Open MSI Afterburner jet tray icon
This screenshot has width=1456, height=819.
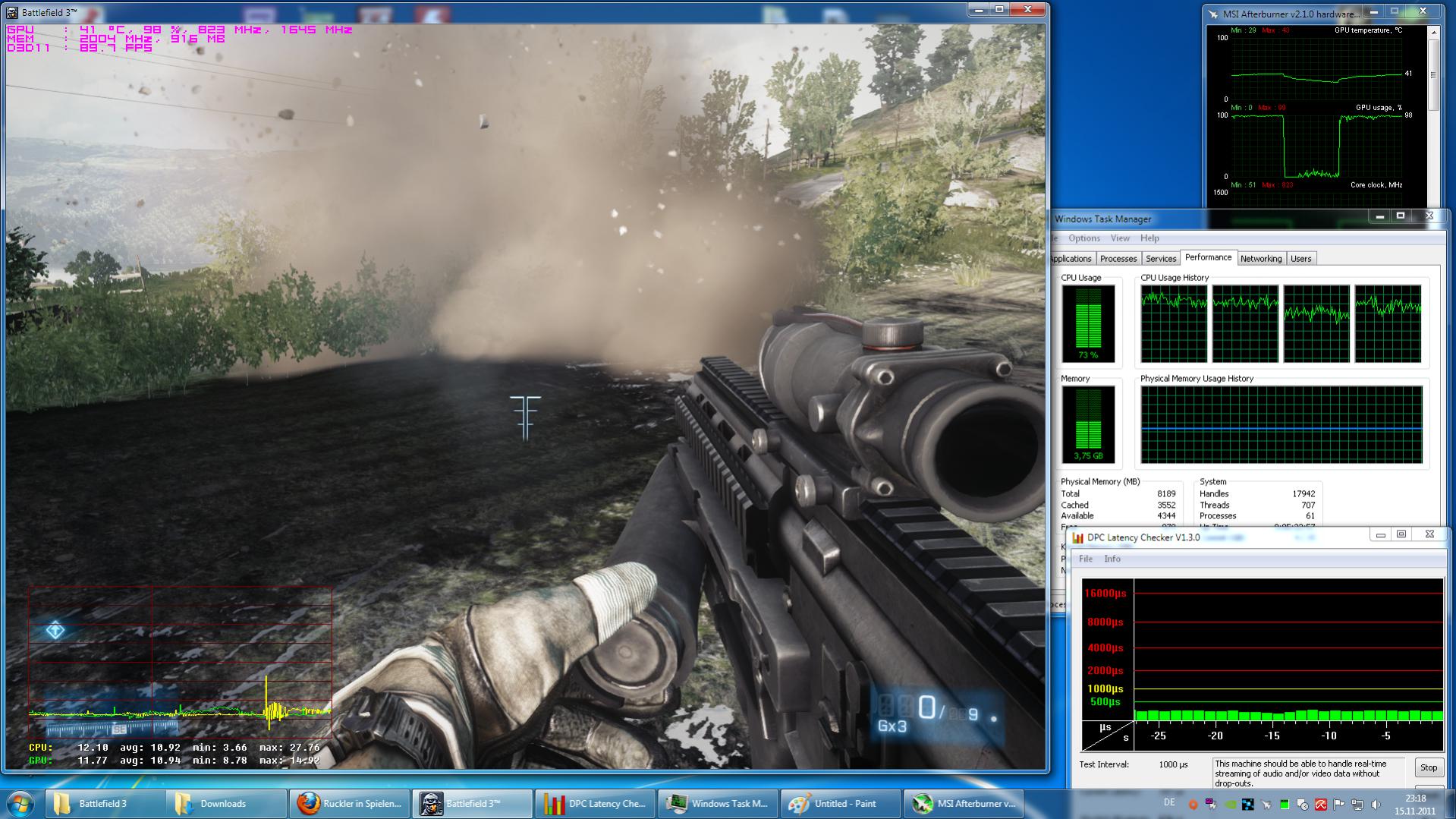[x=1266, y=805]
